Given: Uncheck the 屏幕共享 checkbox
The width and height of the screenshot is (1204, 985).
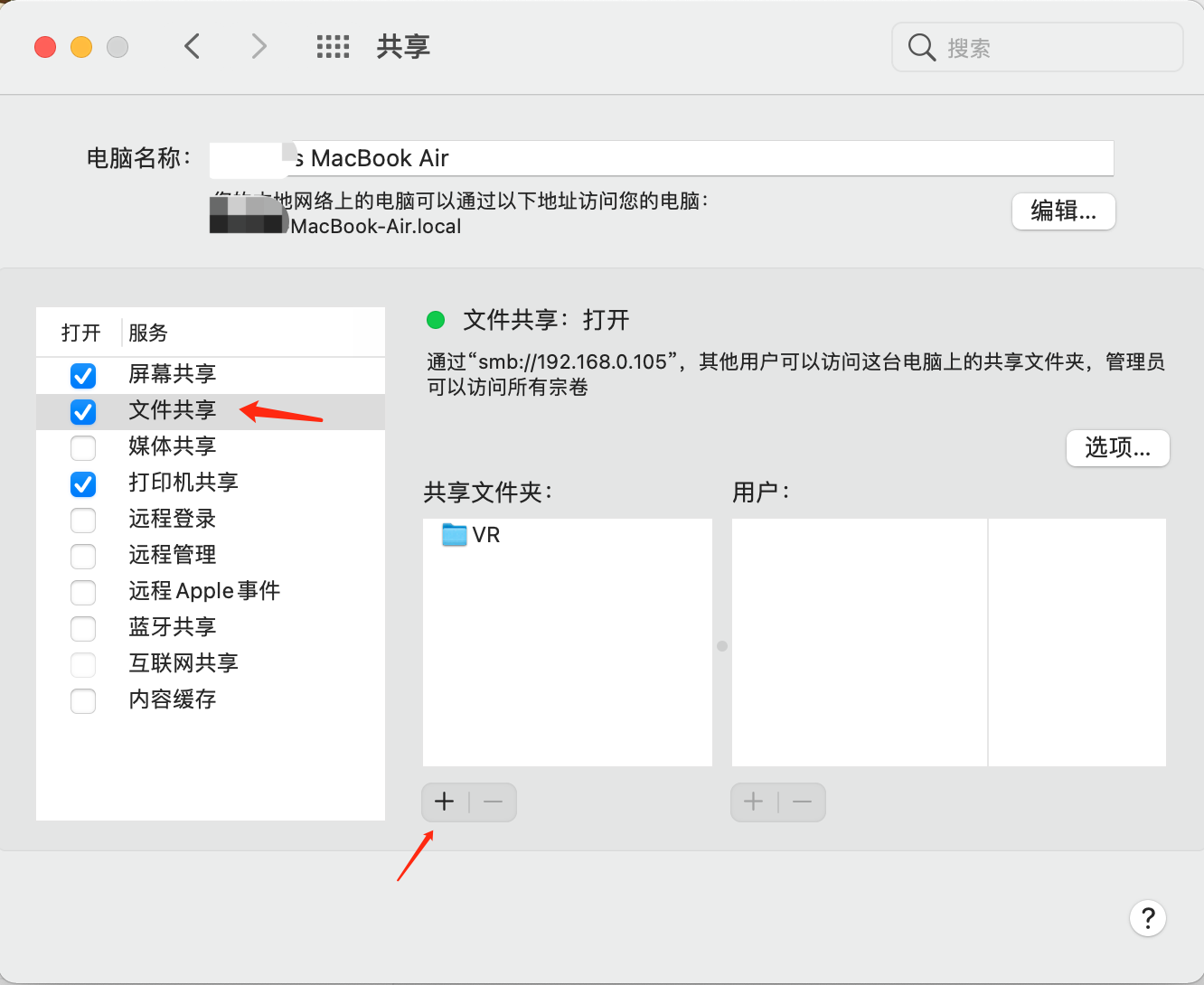Looking at the screenshot, I should click(83, 375).
